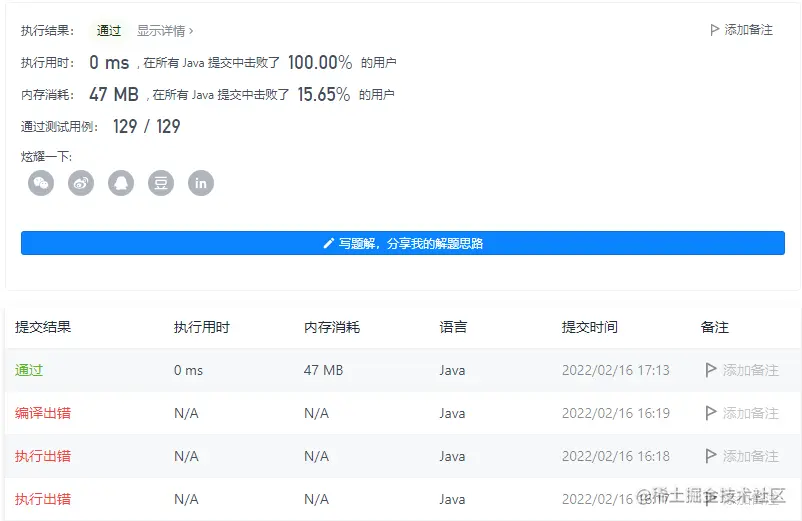Click timestamp 2022/02/16 16:19
The height and width of the screenshot is (521, 802).
pos(616,413)
